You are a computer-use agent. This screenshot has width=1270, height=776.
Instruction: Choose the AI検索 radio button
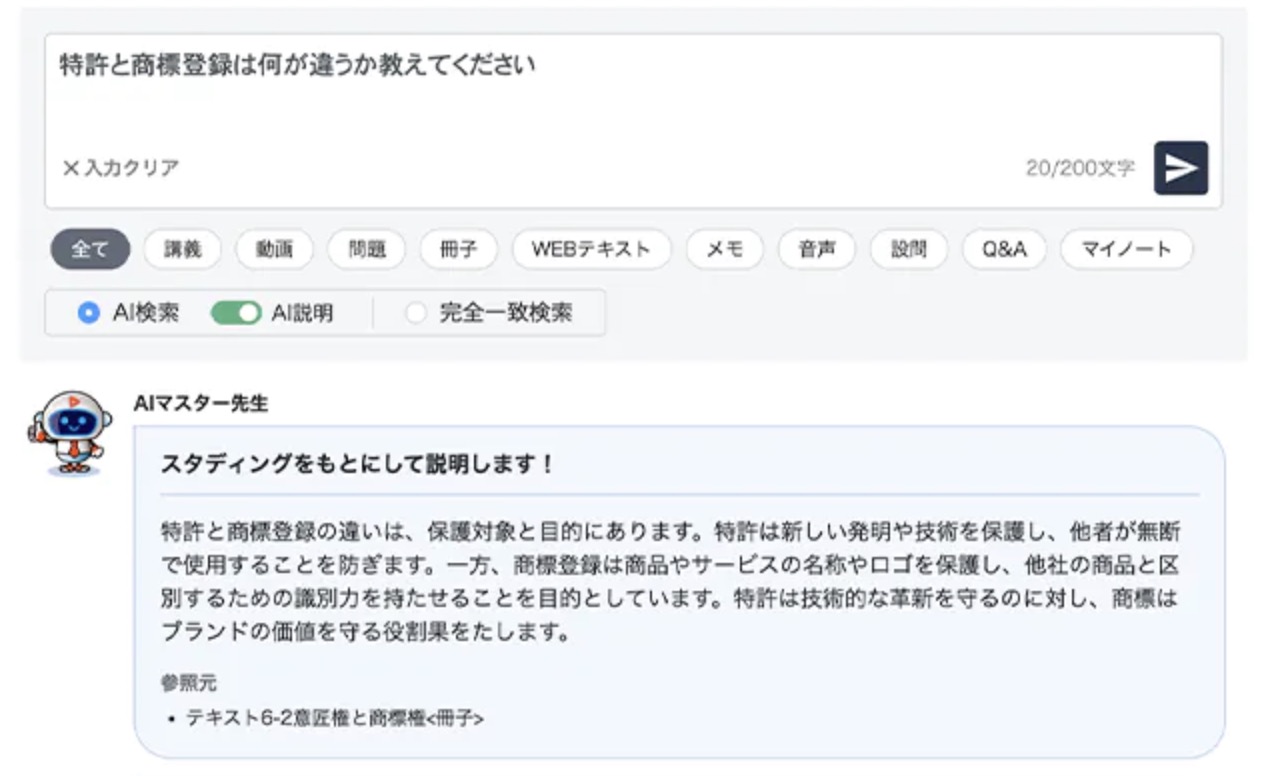(89, 313)
